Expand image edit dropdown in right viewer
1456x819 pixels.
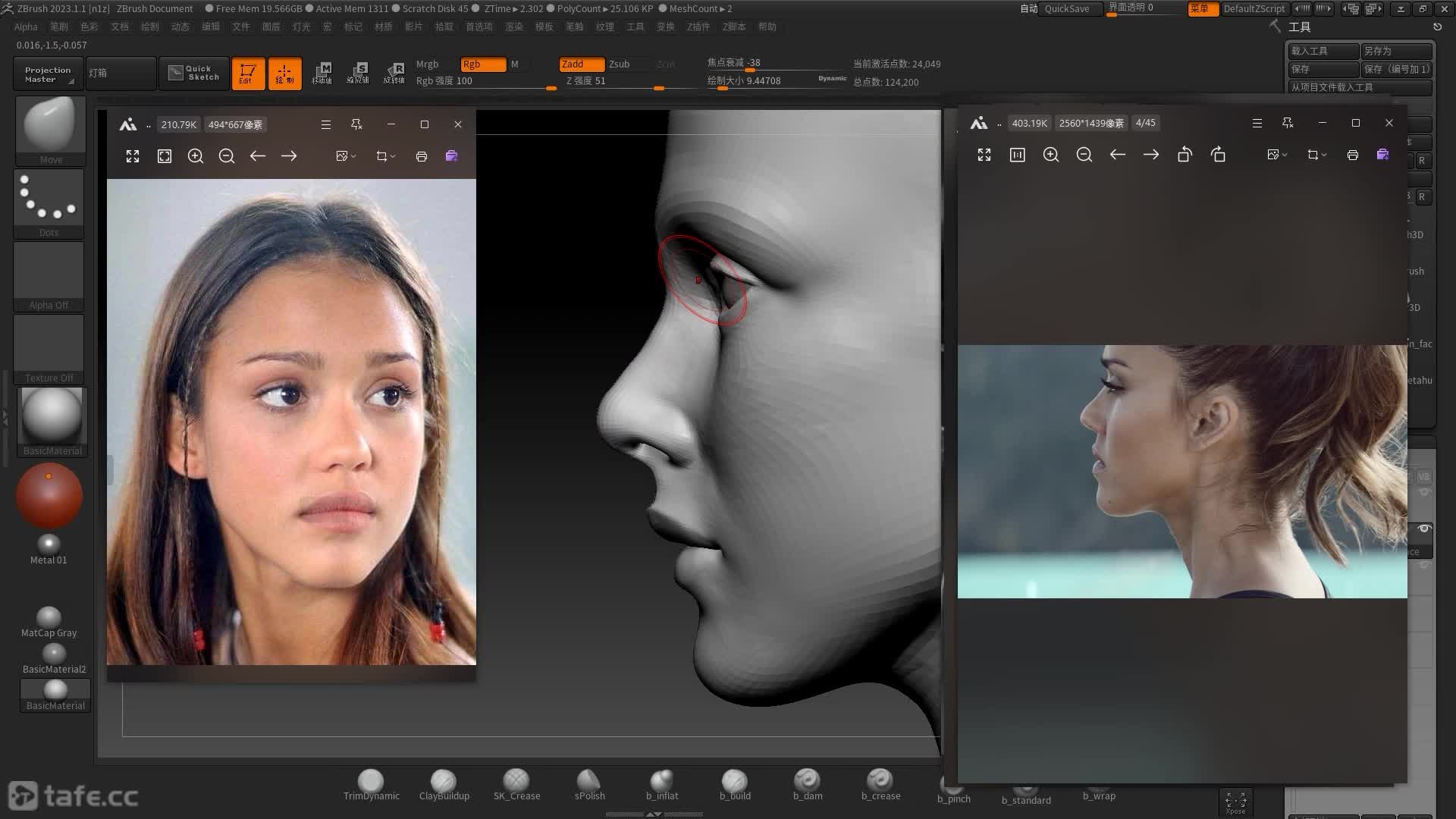pyautogui.click(x=1277, y=155)
